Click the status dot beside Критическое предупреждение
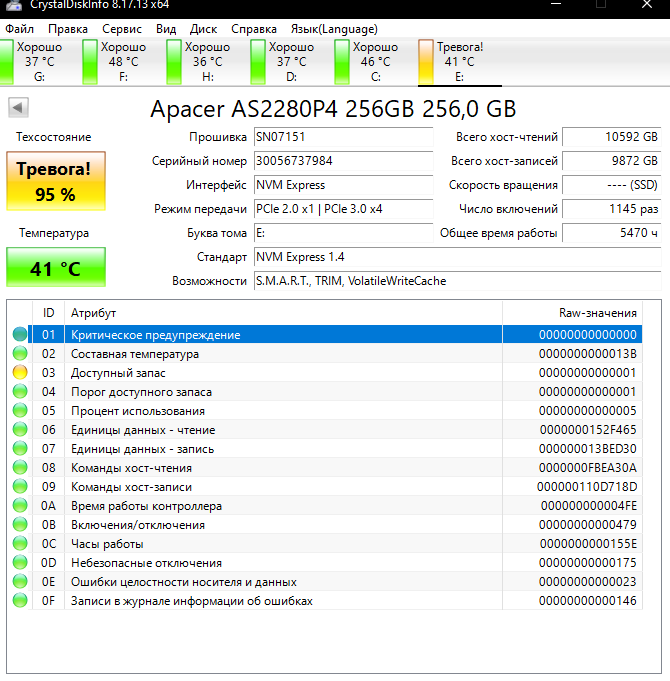 click(20, 334)
